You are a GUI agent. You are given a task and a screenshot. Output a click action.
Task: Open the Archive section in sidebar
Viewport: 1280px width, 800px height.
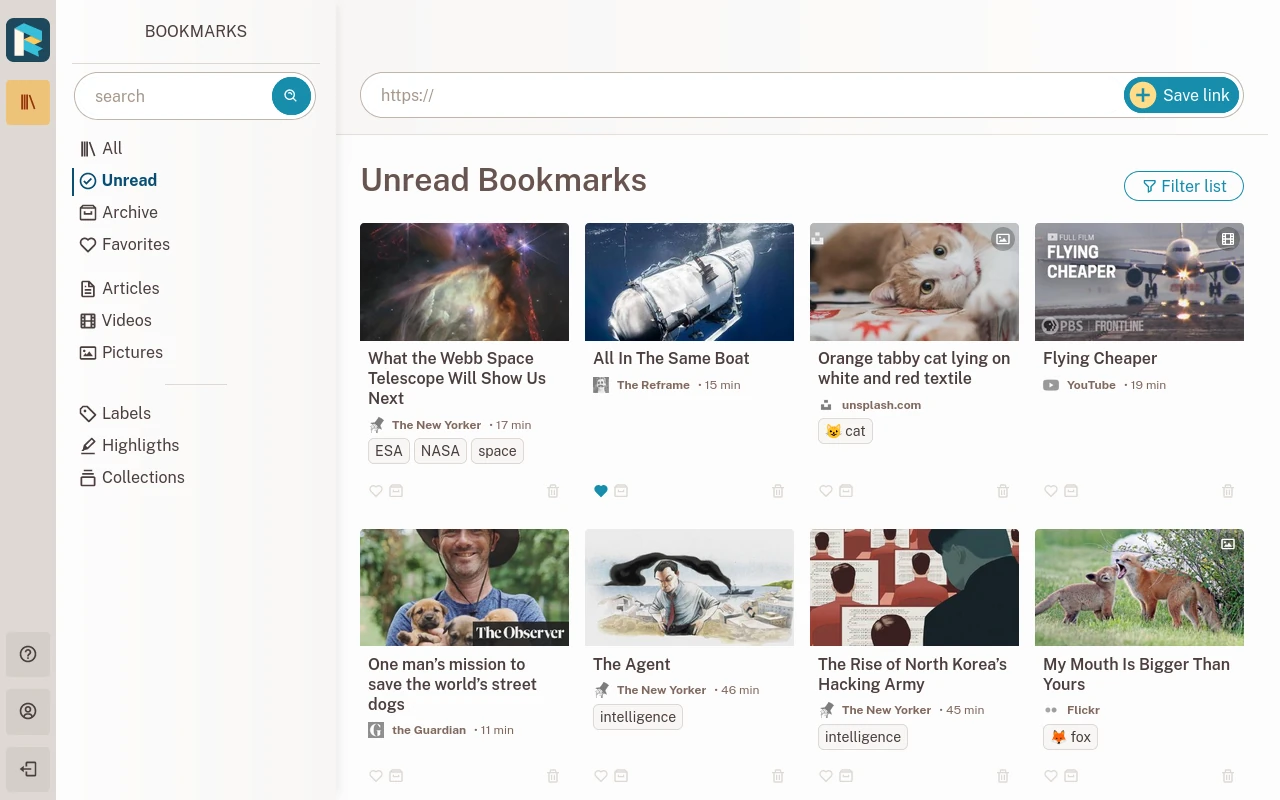(x=129, y=212)
